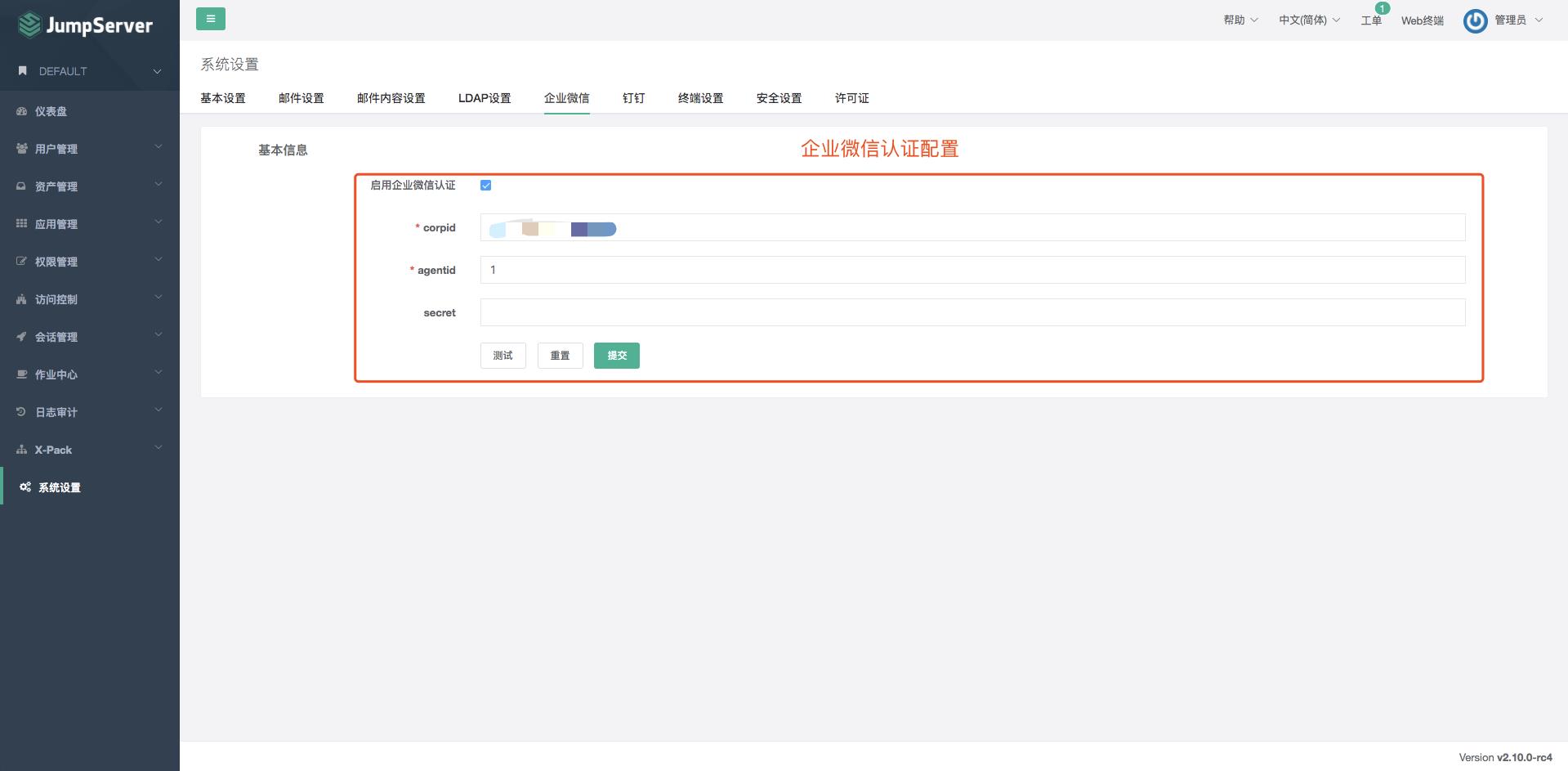Viewport: 1568px width, 771px height.
Task: Open the 帮助 help dropdown
Action: tap(1240, 20)
